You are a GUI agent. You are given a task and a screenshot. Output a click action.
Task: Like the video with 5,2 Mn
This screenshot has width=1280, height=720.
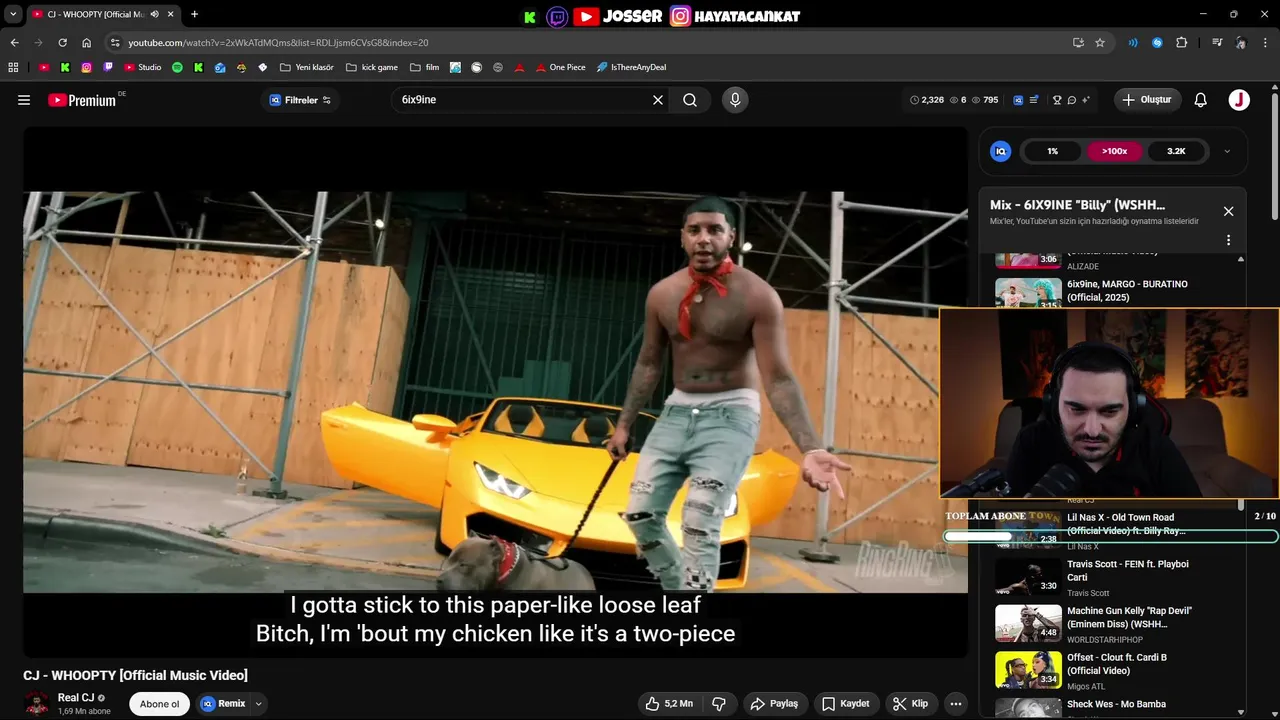click(669, 704)
